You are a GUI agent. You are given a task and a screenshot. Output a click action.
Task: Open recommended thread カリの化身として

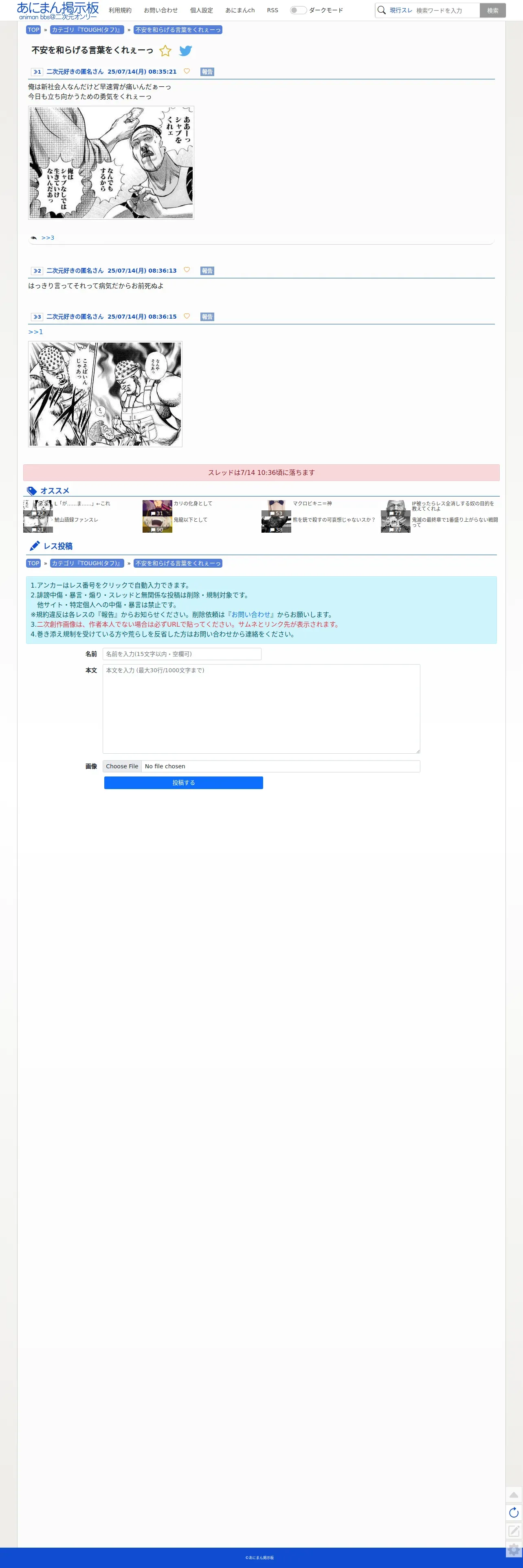pyautogui.click(x=193, y=503)
